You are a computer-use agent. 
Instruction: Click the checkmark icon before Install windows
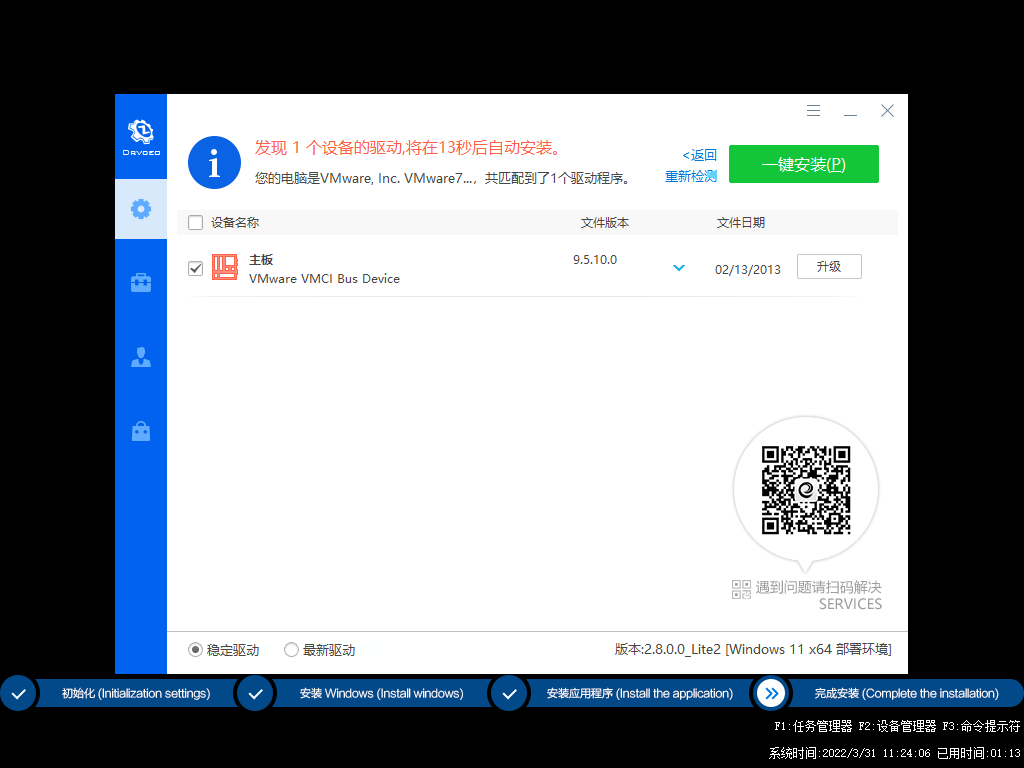tap(255, 694)
